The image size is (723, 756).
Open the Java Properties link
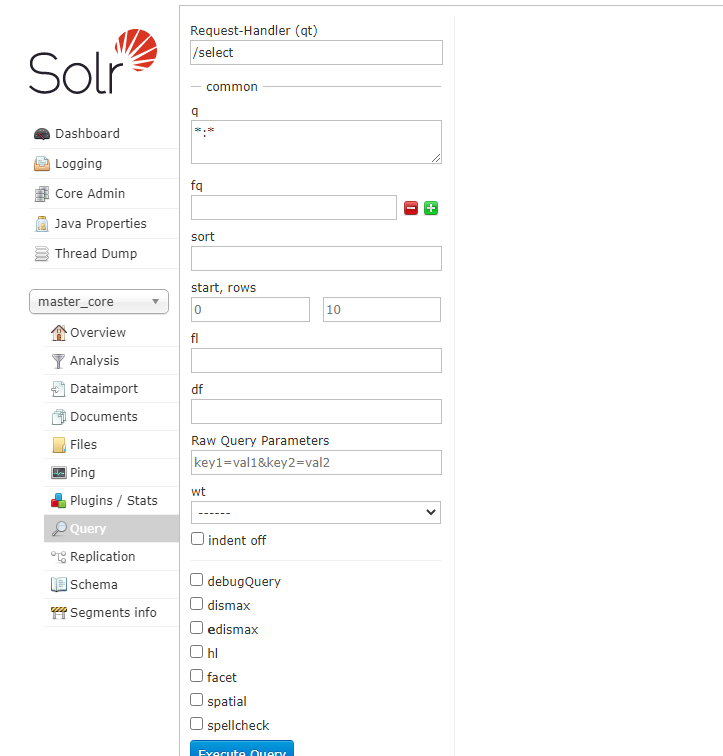pos(100,224)
